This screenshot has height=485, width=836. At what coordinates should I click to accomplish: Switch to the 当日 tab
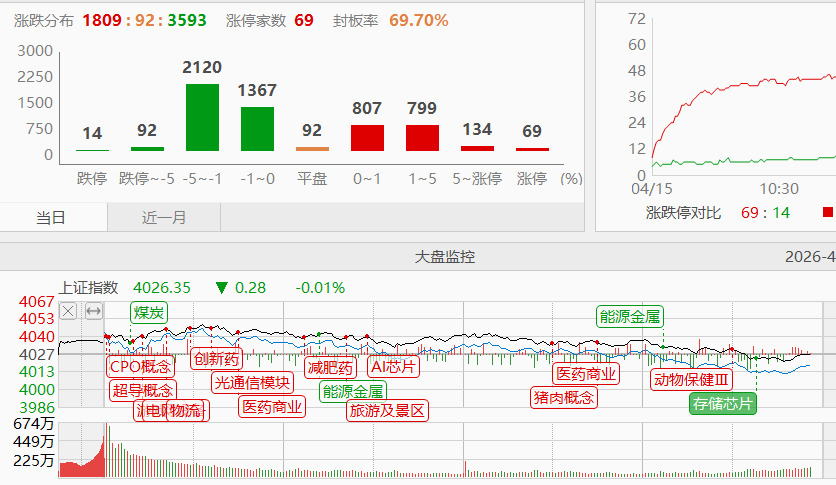click(51, 218)
